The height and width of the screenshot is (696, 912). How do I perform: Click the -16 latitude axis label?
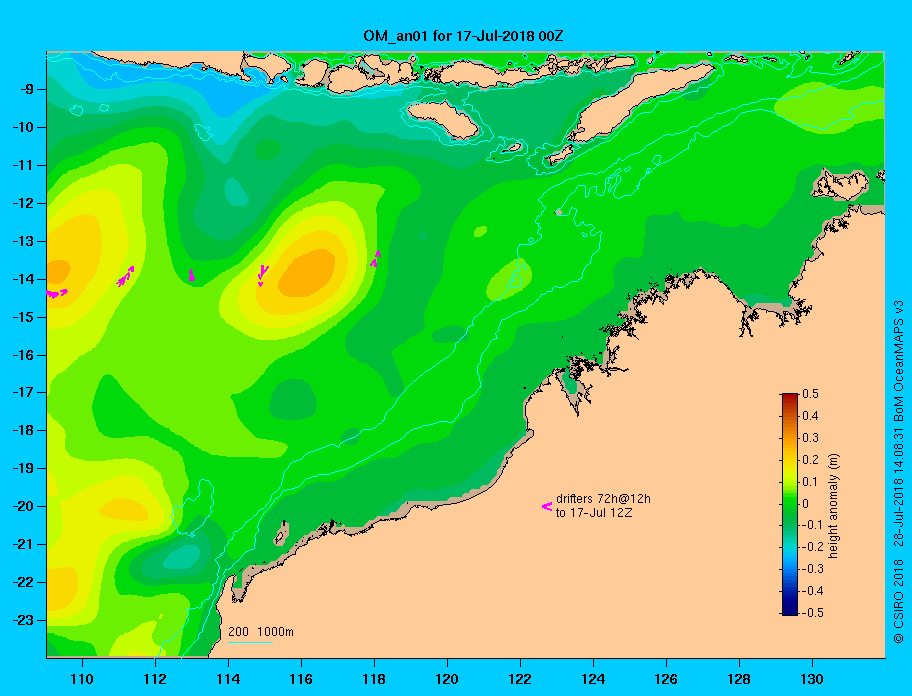click(x=23, y=355)
